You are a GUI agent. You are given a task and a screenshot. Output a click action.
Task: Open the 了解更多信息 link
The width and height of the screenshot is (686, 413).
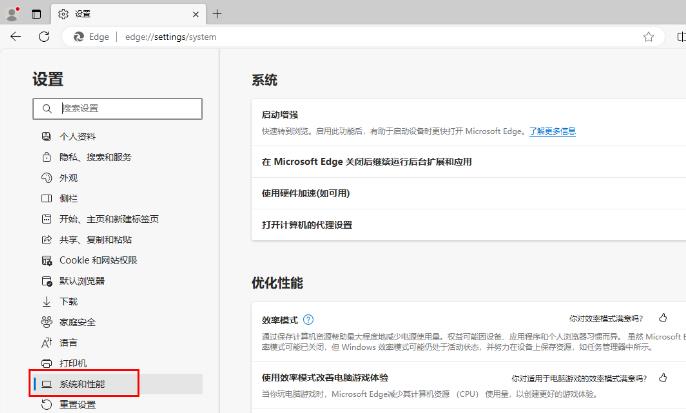(x=552, y=131)
